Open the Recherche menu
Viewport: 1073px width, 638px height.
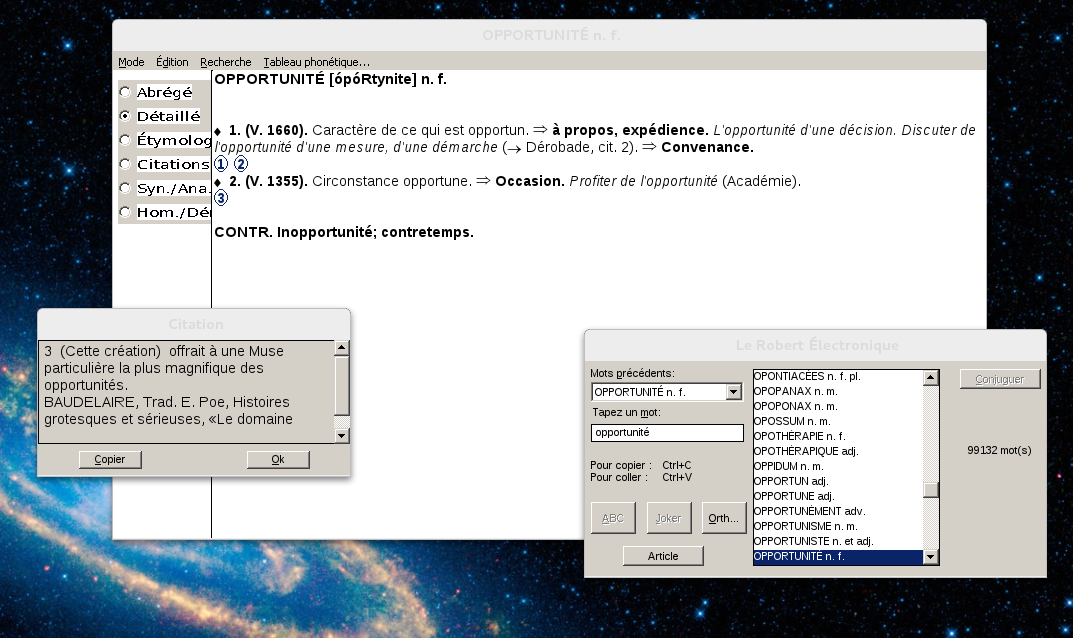(226, 62)
